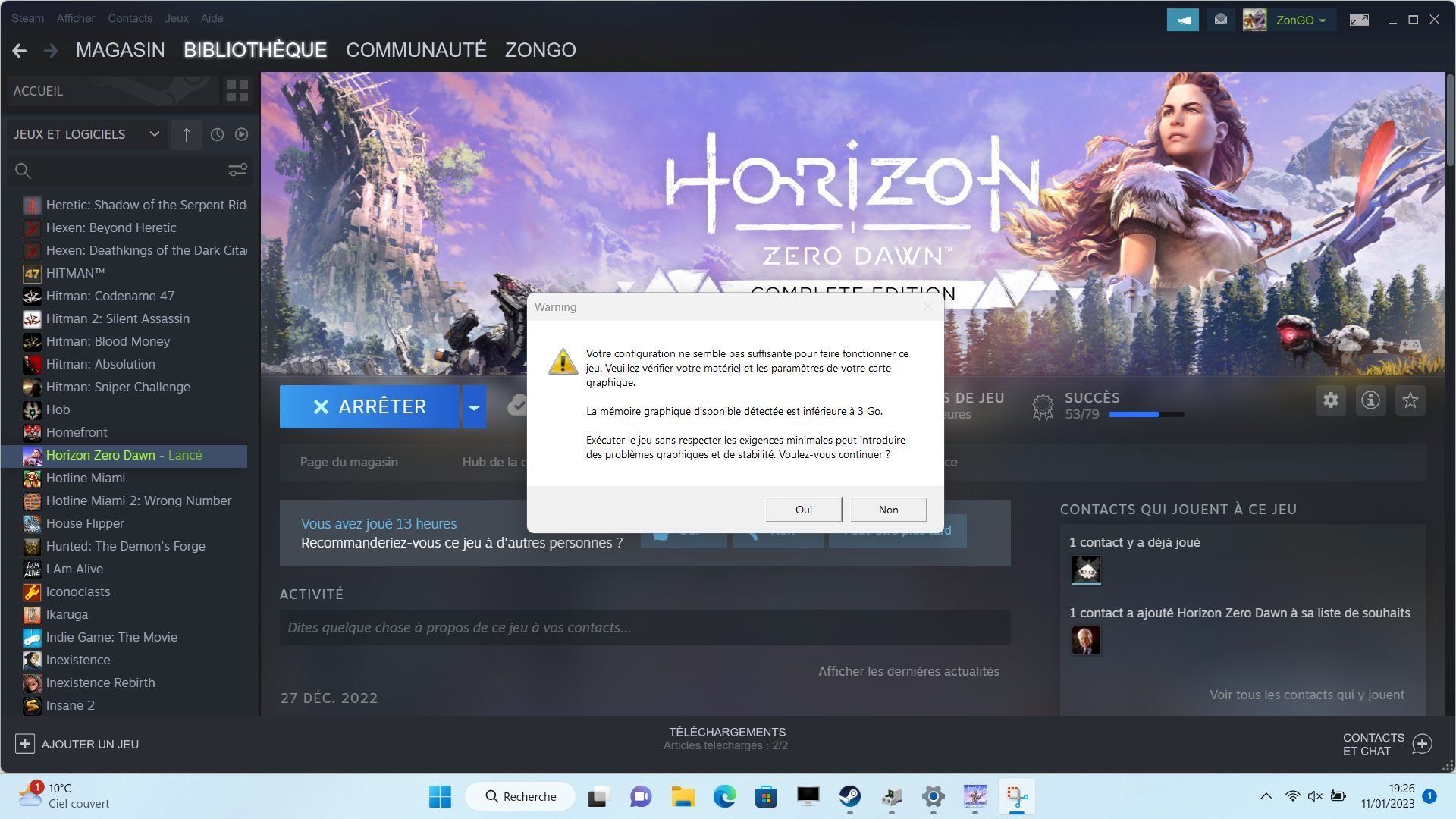Click the warning triangle icon in dialog
Viewport: 1456px width, 819px height.
point(563,362)
